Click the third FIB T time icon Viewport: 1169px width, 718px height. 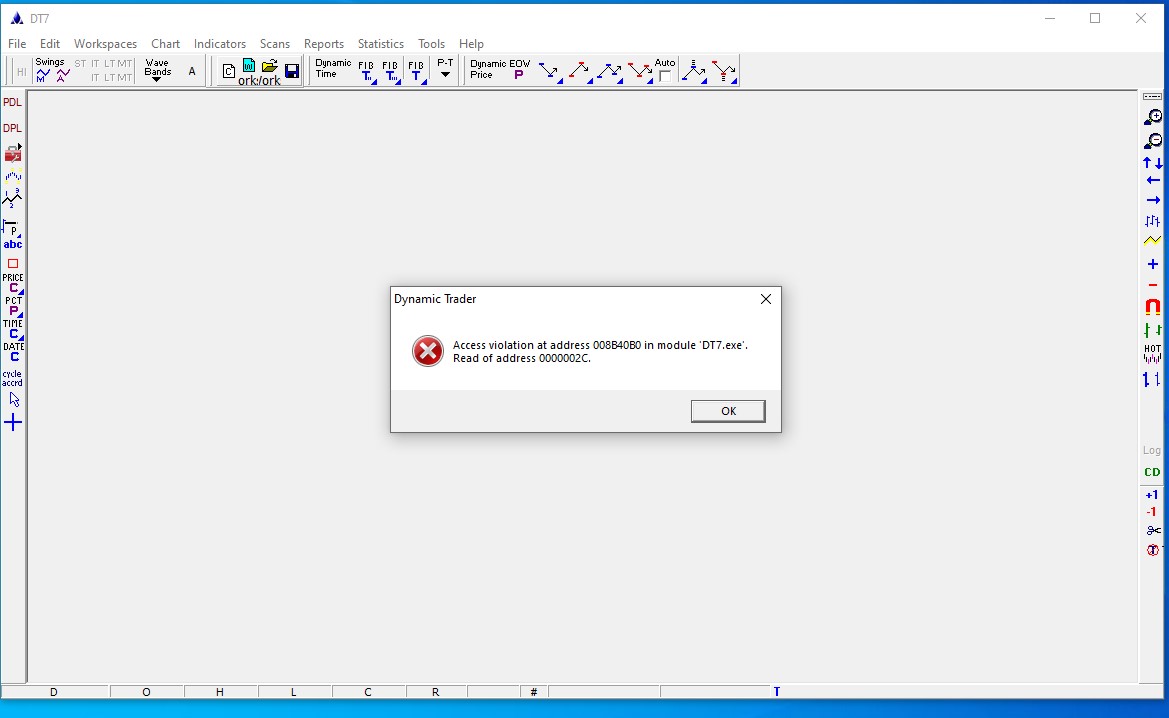417,72
